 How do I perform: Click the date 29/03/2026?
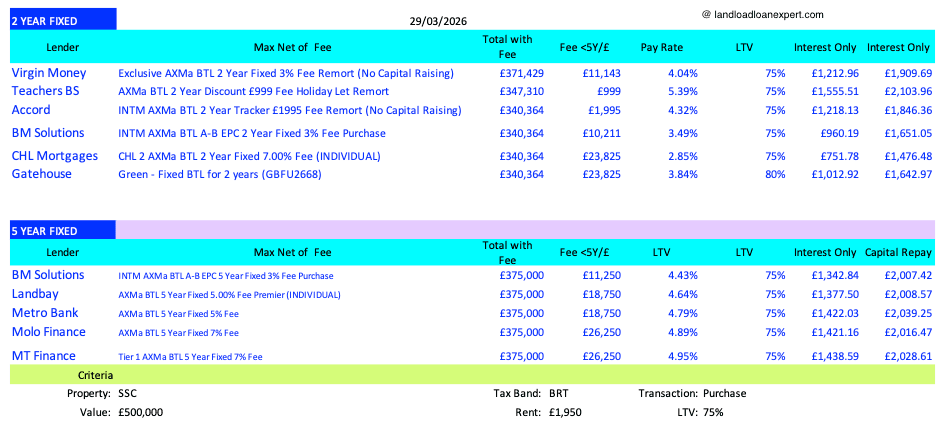[x=437, y=21]
